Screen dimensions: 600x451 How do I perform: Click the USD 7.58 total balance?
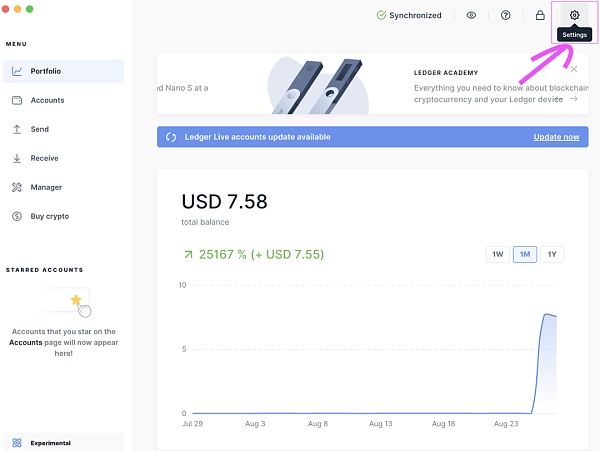(x=224, y=202)
